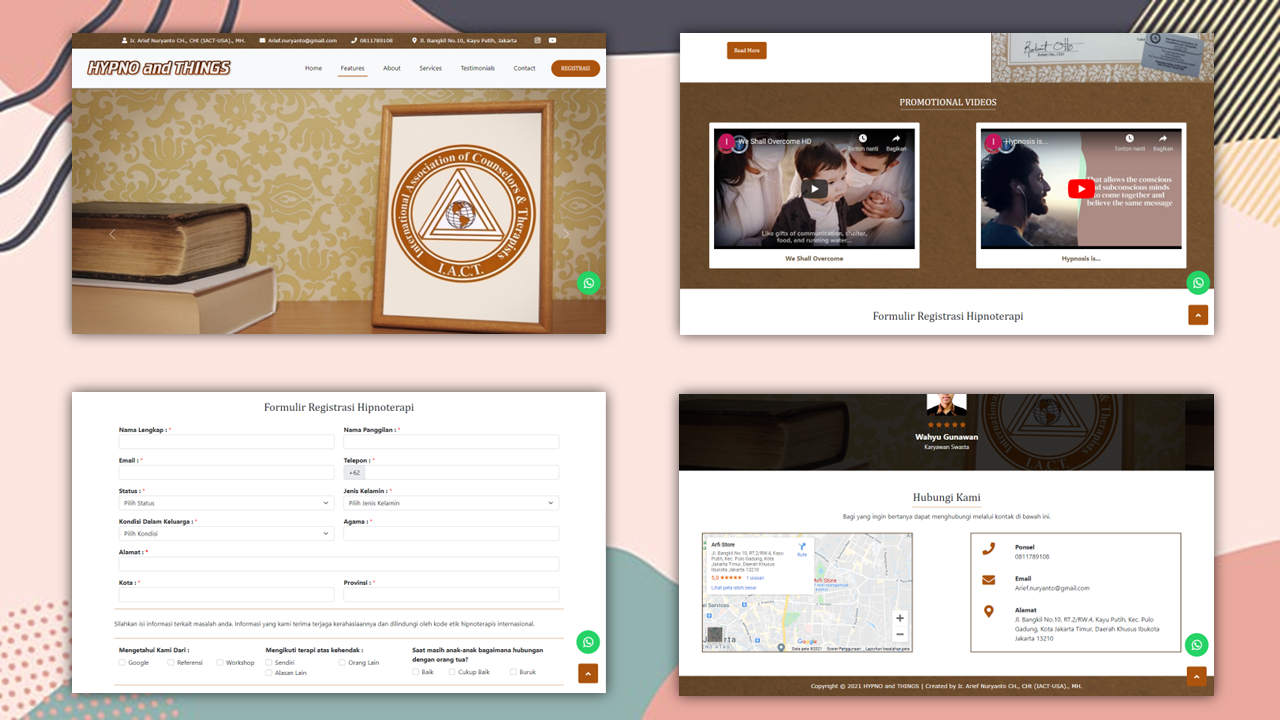Click share arrow on 'Hypnosis is...' video
Viewport: 1280px width, 720px height.
click(x=1162, y=141)
